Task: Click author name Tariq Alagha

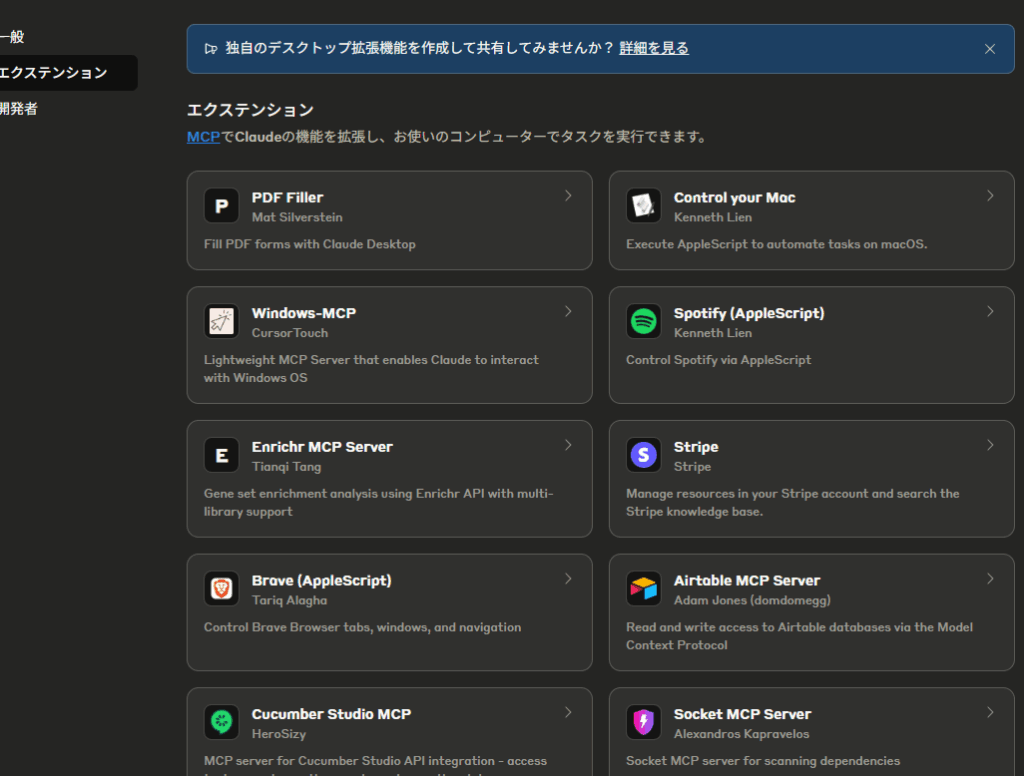Action: (289, 600)
